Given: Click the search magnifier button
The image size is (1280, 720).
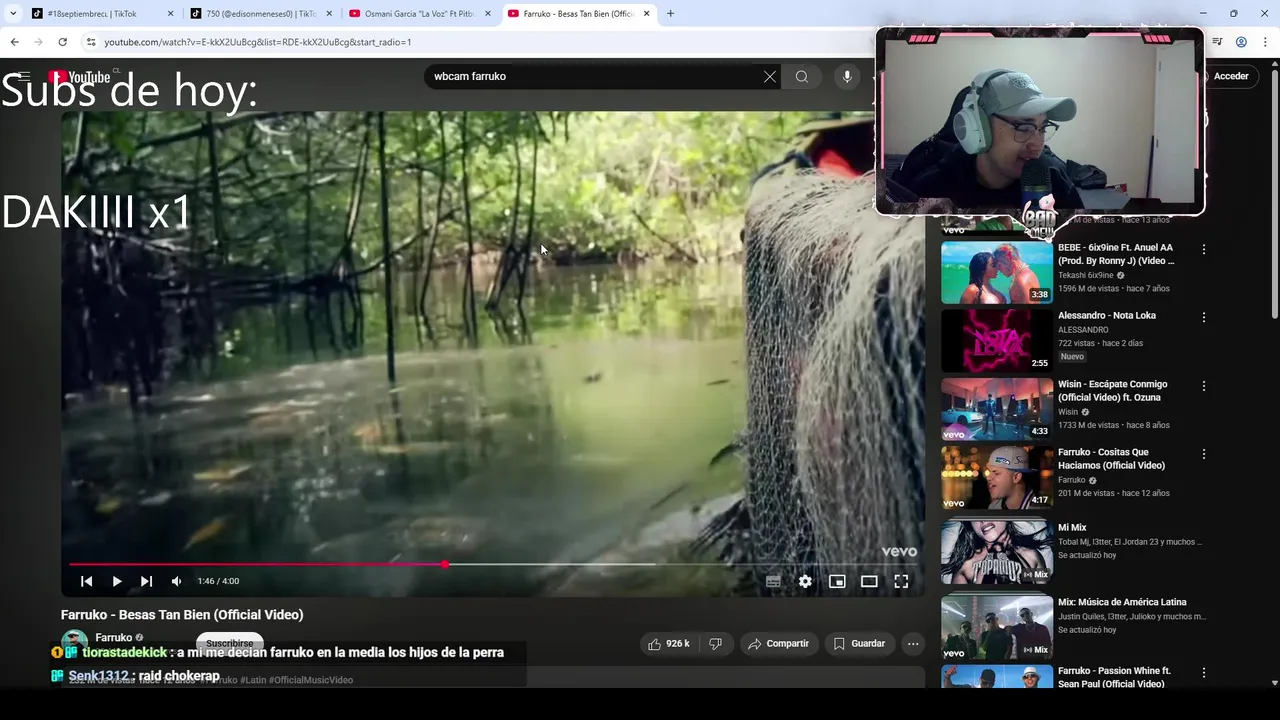Looking at the screenshot, I should pos(802,76).
